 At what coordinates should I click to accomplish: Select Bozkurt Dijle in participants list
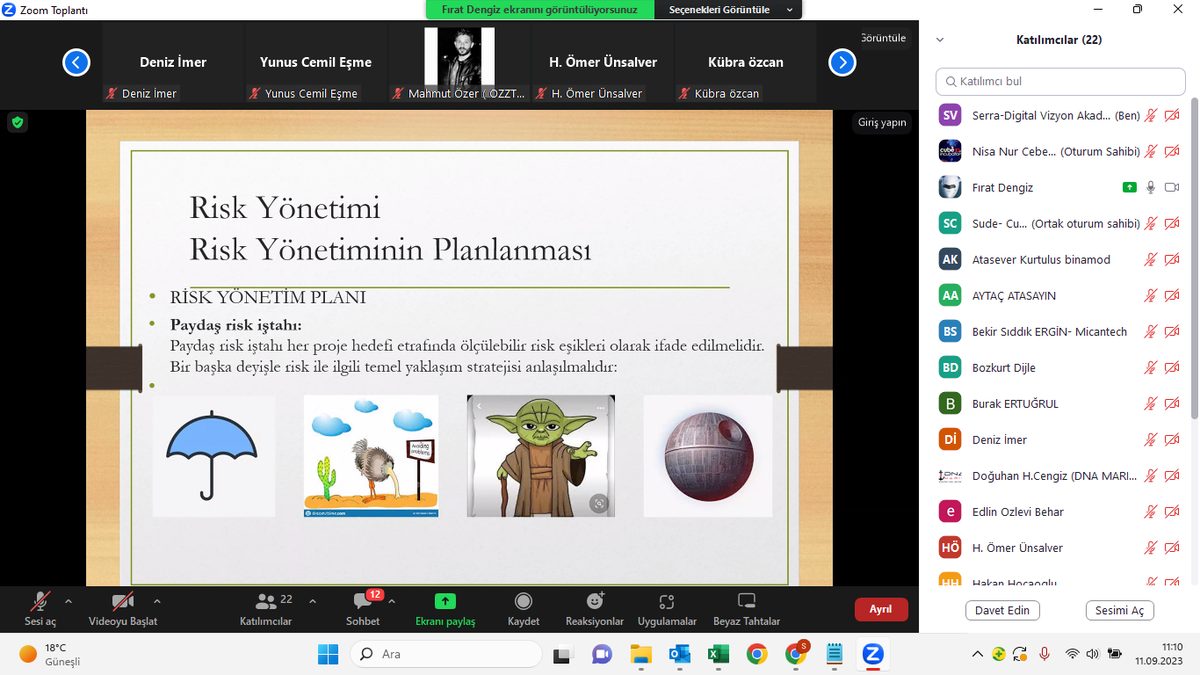(x=1060, y=368)
